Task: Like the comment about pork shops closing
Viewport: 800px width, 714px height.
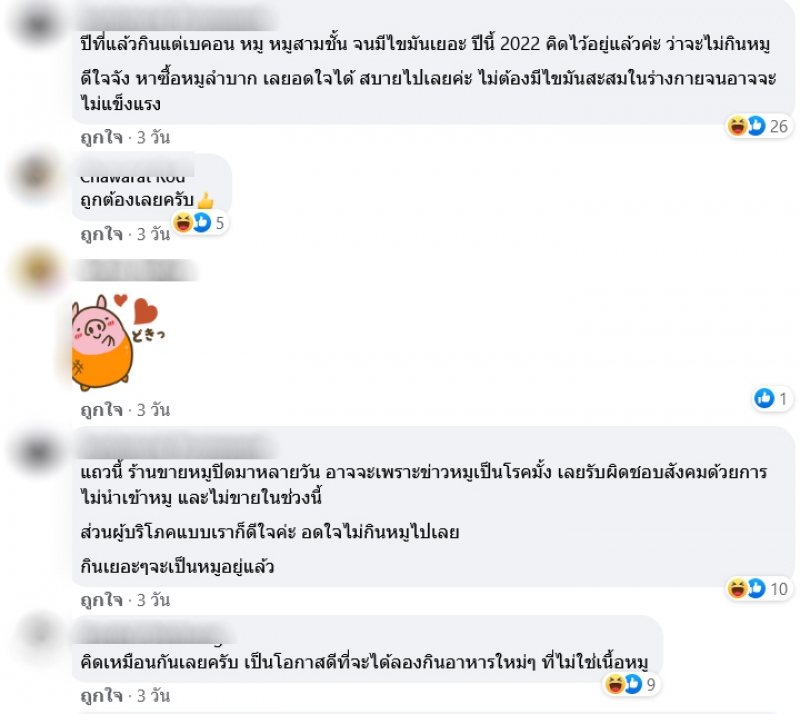Action: [102, 600]
